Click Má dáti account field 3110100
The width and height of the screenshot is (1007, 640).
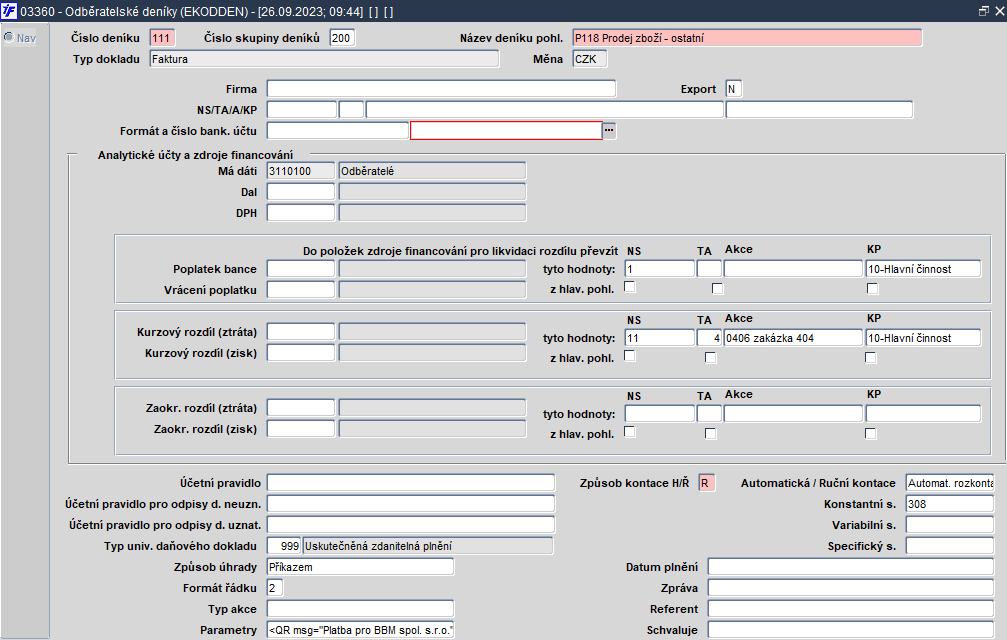pyautogui.click(x=301, y=171)
